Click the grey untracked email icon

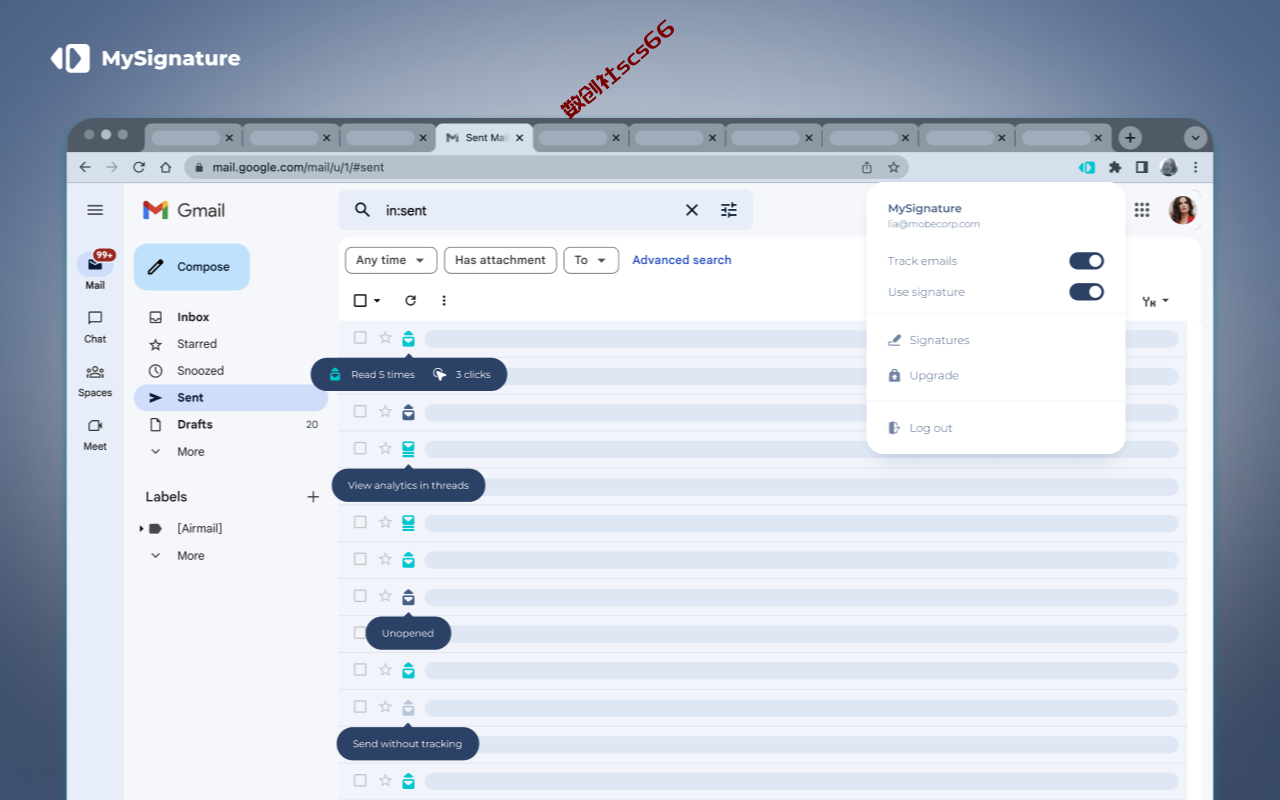pyautogui.click(x=408, y=708)
